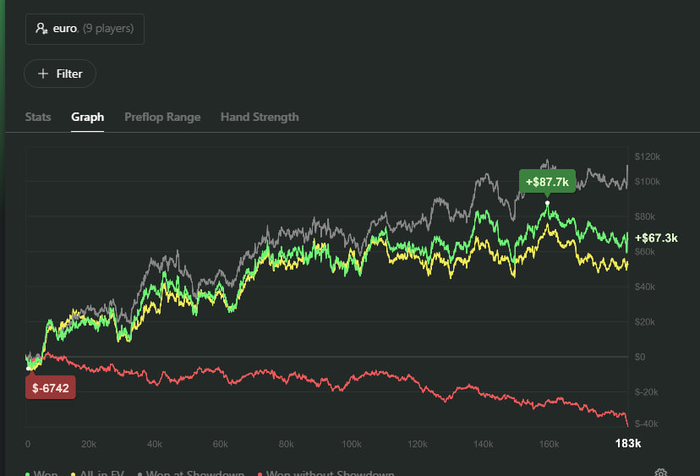The image size is (700, 476).
Task: Click the 183k hand count label
Action: (627, 443)
